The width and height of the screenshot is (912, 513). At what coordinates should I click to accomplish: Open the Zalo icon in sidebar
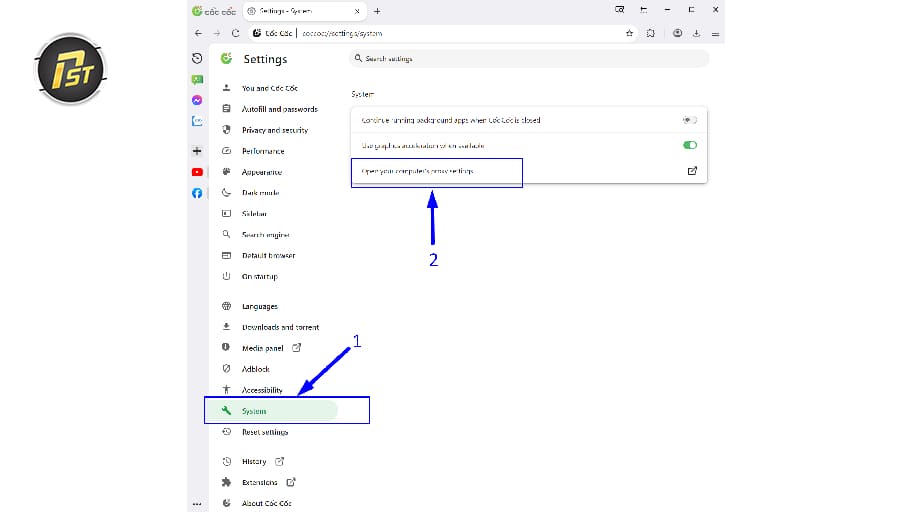click(197, 121)
